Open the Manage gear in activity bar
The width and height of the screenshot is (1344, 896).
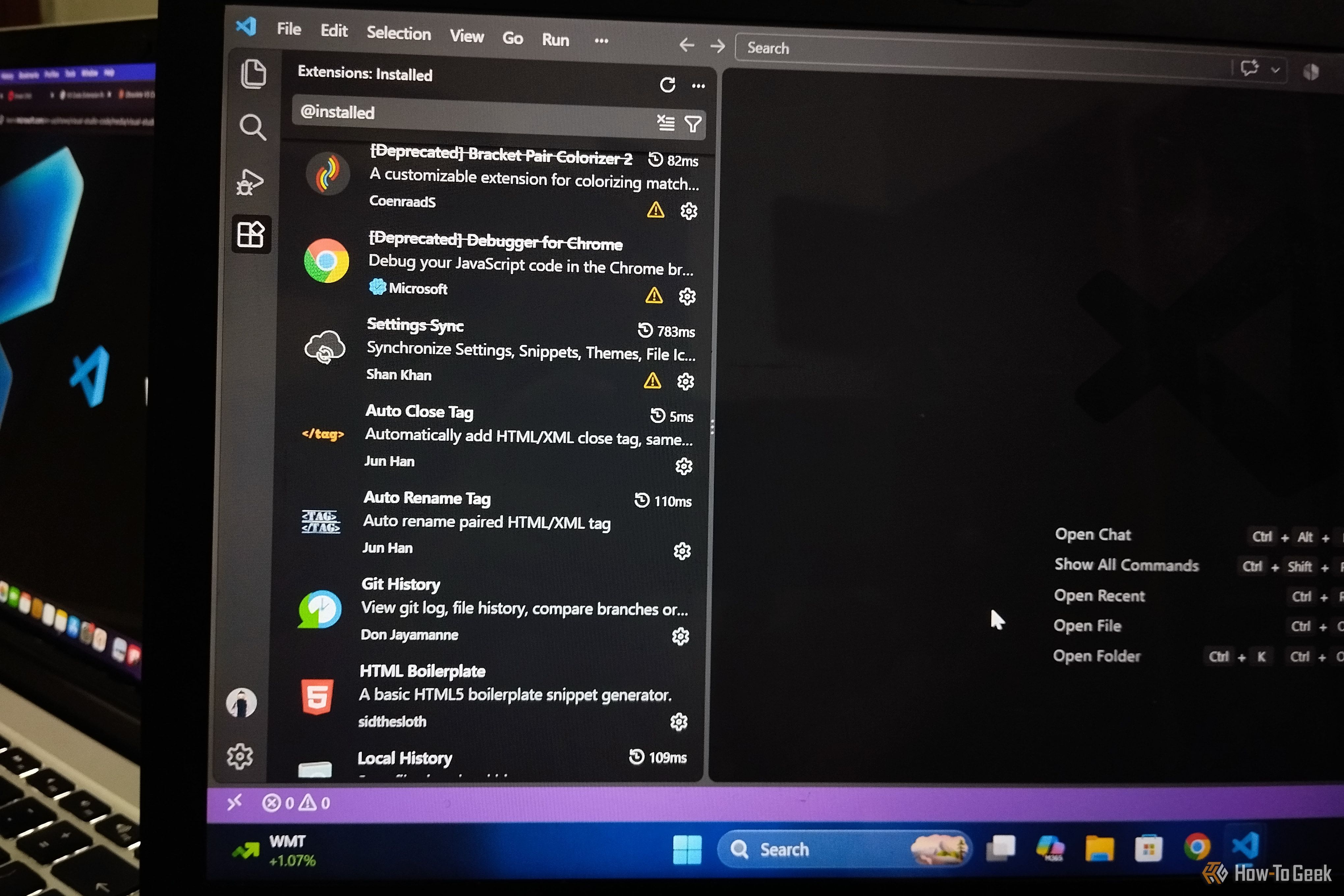click(x=240, y=757)
